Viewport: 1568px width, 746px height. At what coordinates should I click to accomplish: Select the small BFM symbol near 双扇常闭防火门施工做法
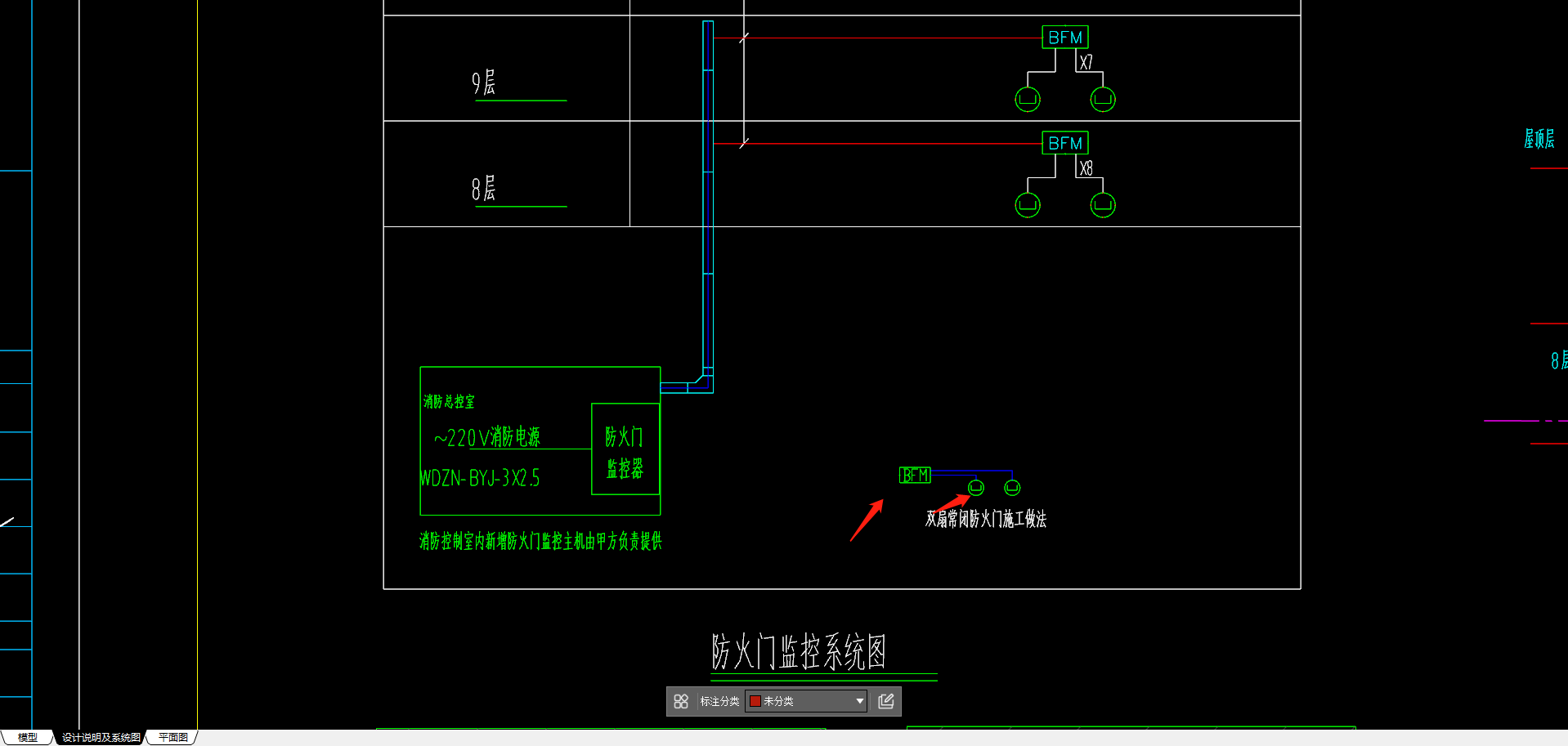[x=915, y=475]
